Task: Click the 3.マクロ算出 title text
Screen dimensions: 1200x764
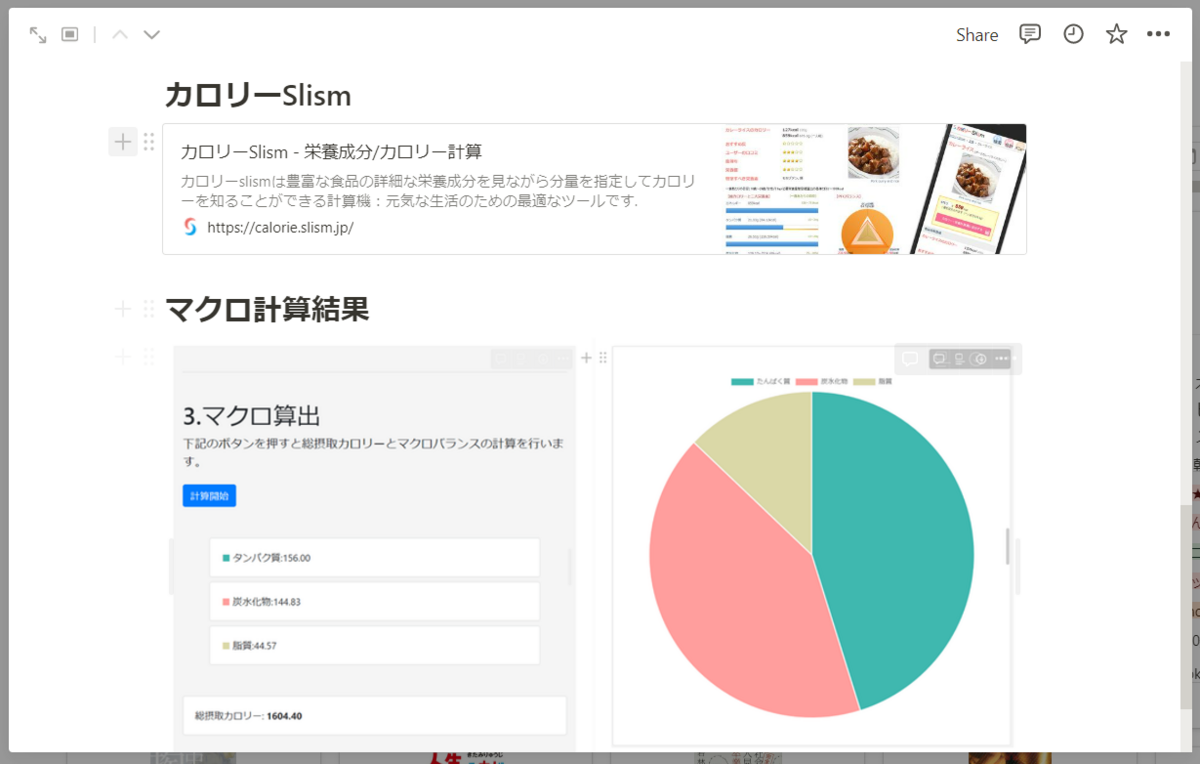Action: [x=252, y=416]
